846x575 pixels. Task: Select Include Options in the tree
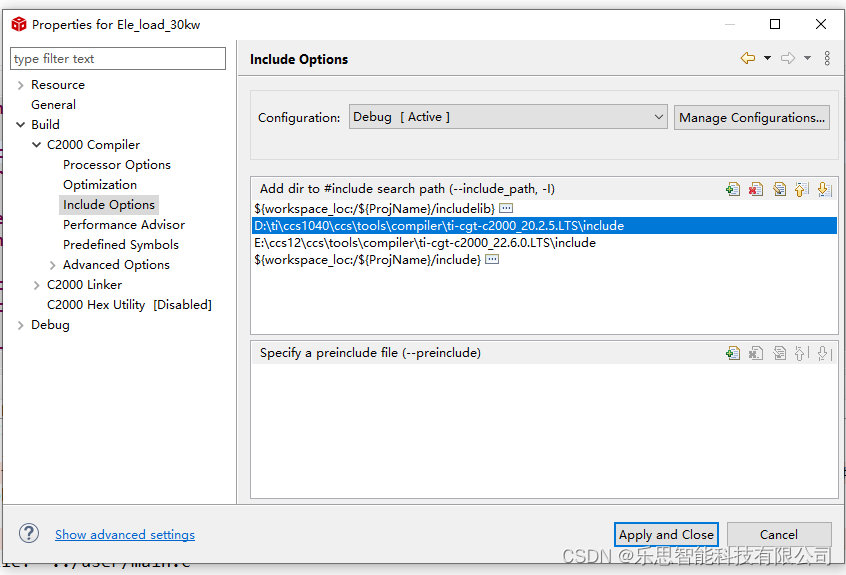109,204
